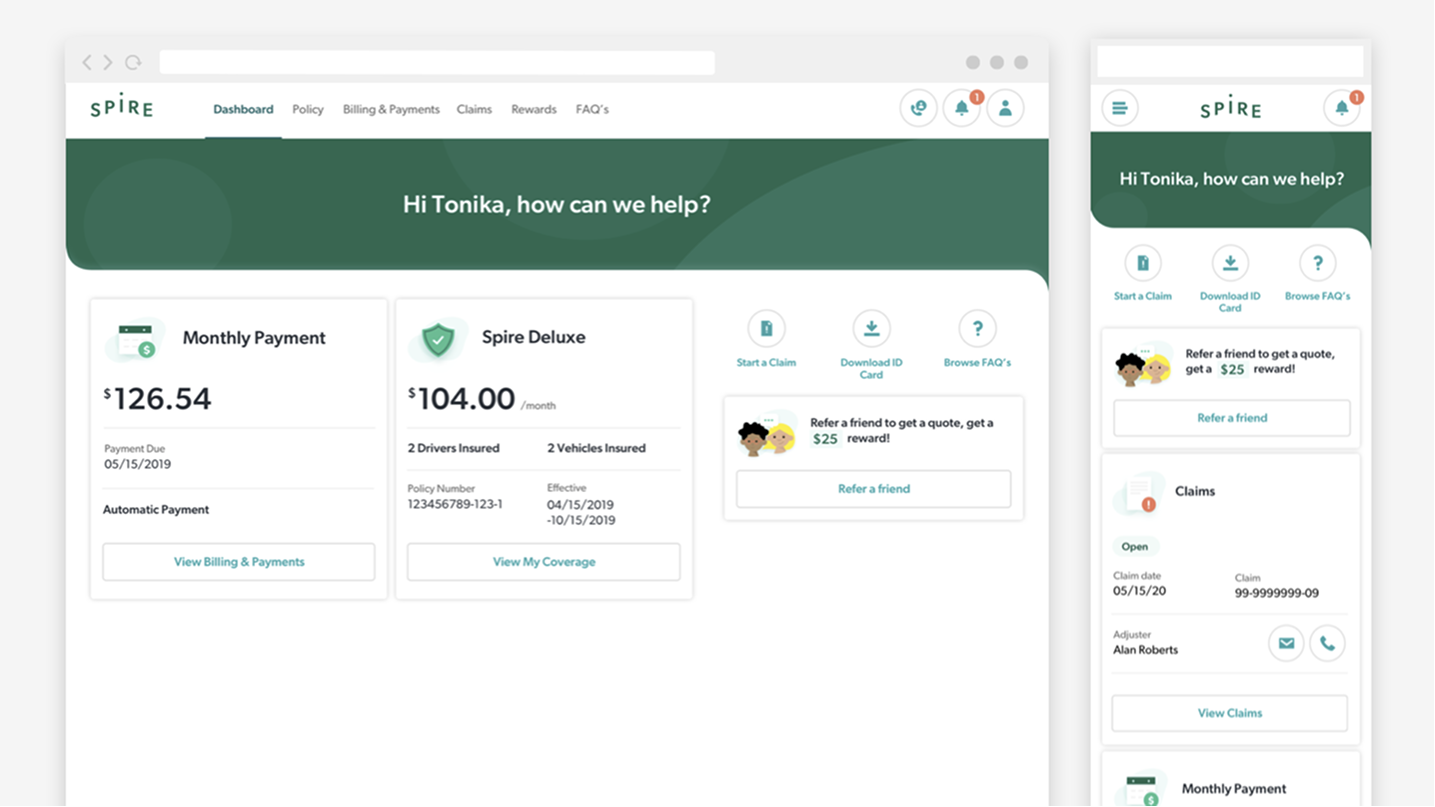The height and width of the screenshot is (807, 1435).
Task: Click the desktop Download ID Card icon
Action: pyautogui.click(x=871, y=328)
